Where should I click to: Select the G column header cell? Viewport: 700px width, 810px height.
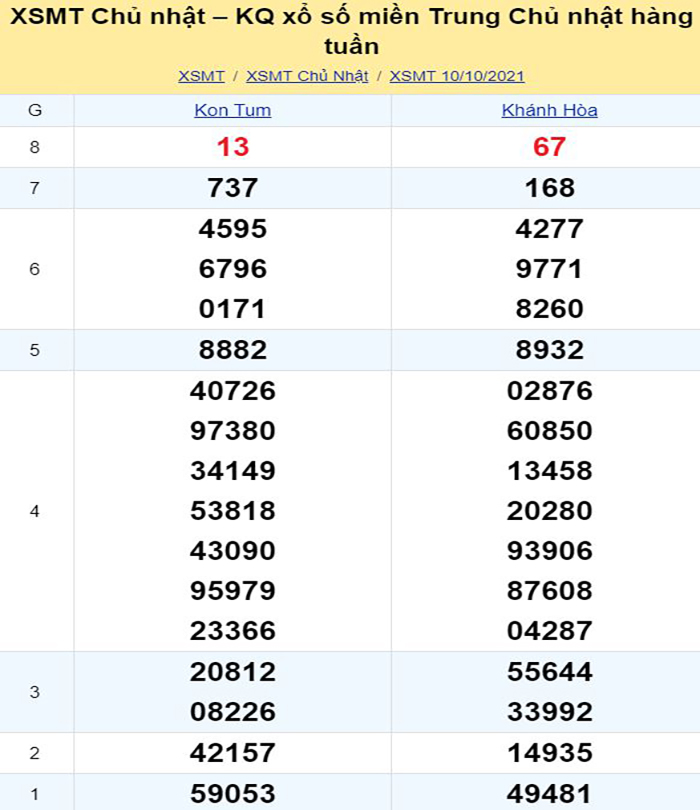point(35,110)
